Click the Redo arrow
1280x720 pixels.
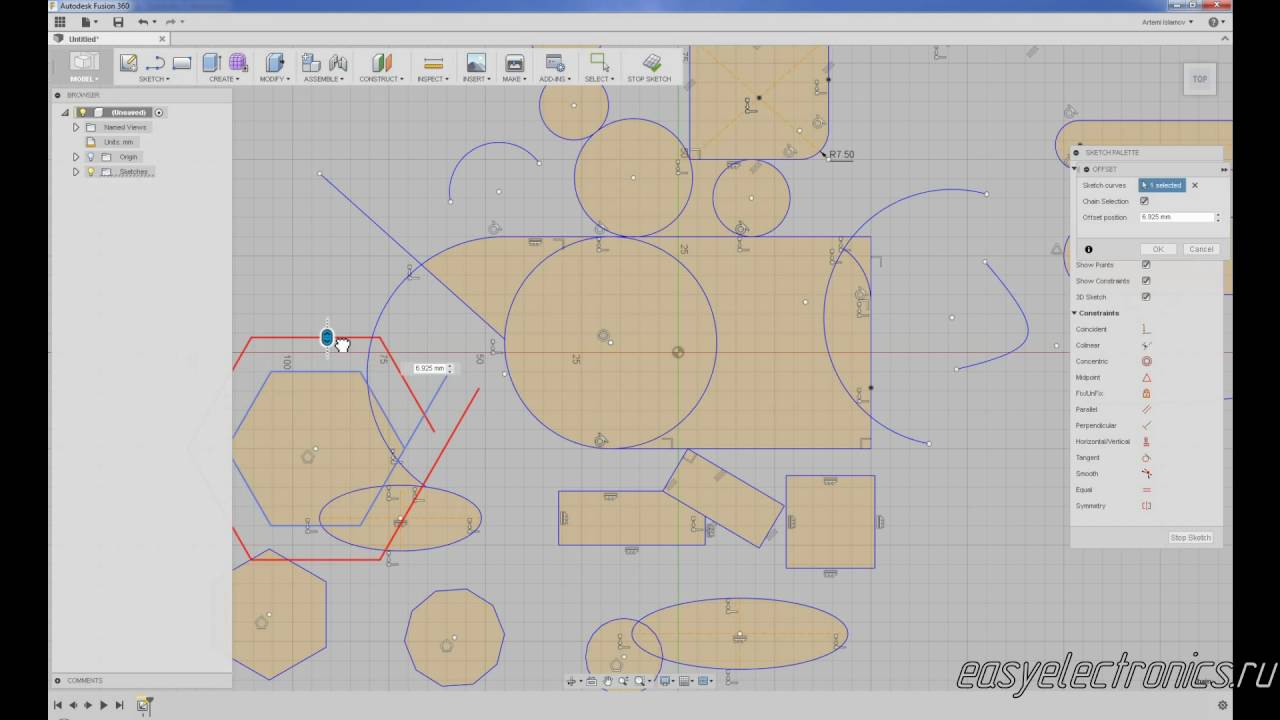170,22
